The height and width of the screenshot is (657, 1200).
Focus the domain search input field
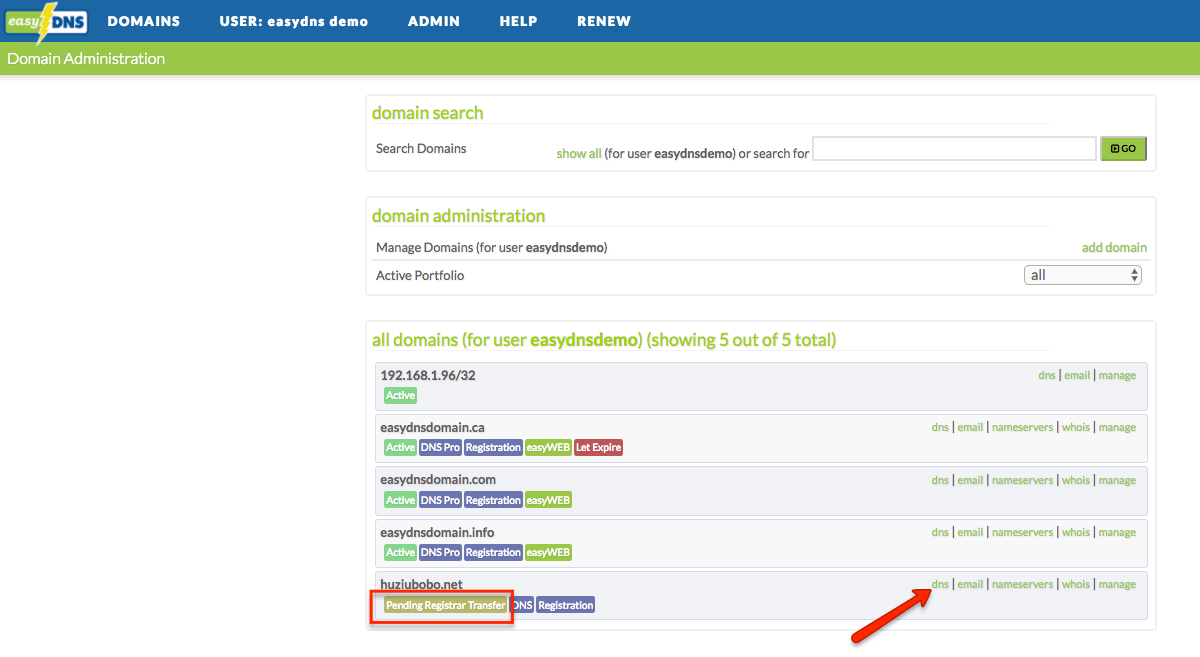[x=955, y=149]
